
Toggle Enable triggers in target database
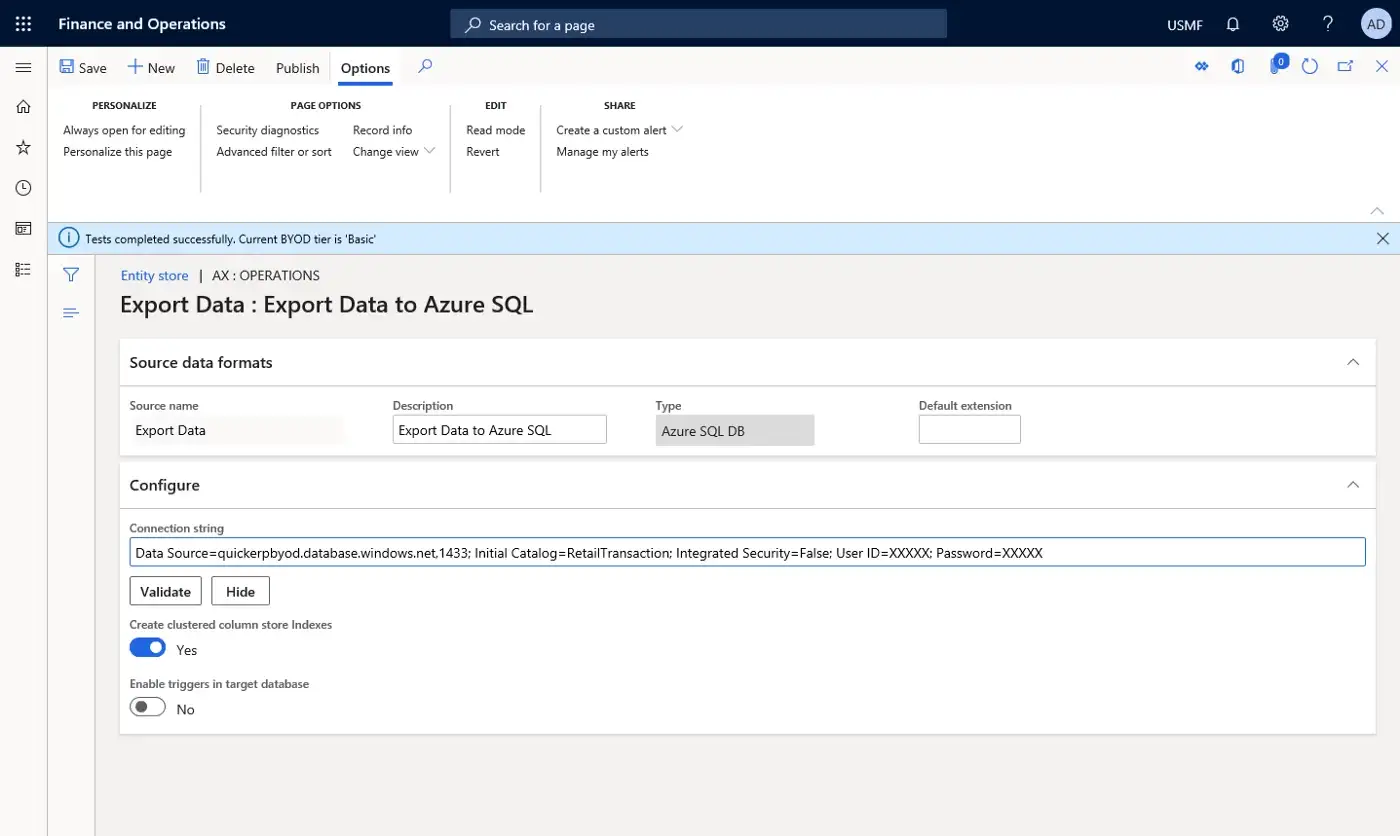pyautogui.click(x=148, y=707)
